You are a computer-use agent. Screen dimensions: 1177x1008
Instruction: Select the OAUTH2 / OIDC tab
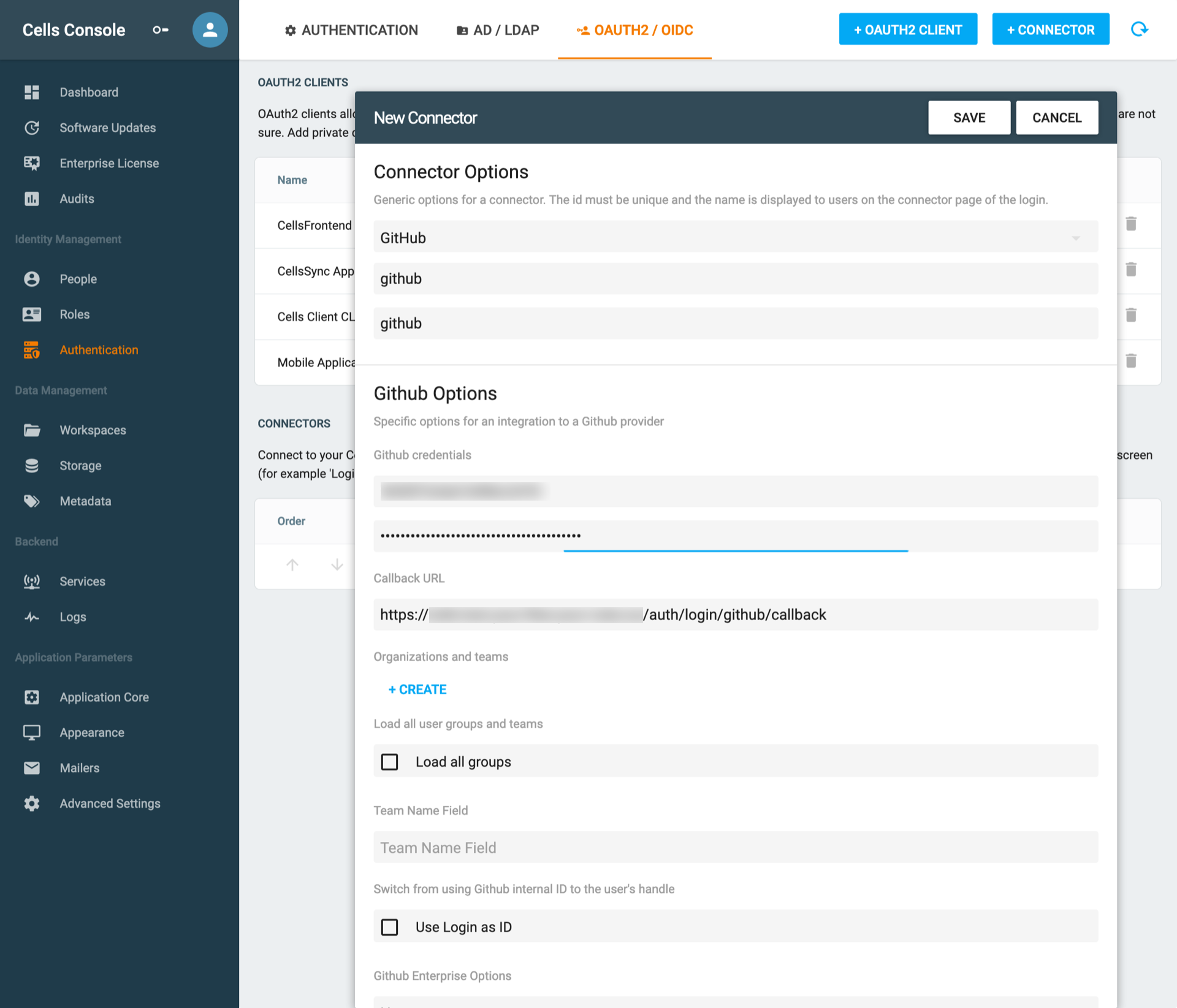(x=634, y=30)
